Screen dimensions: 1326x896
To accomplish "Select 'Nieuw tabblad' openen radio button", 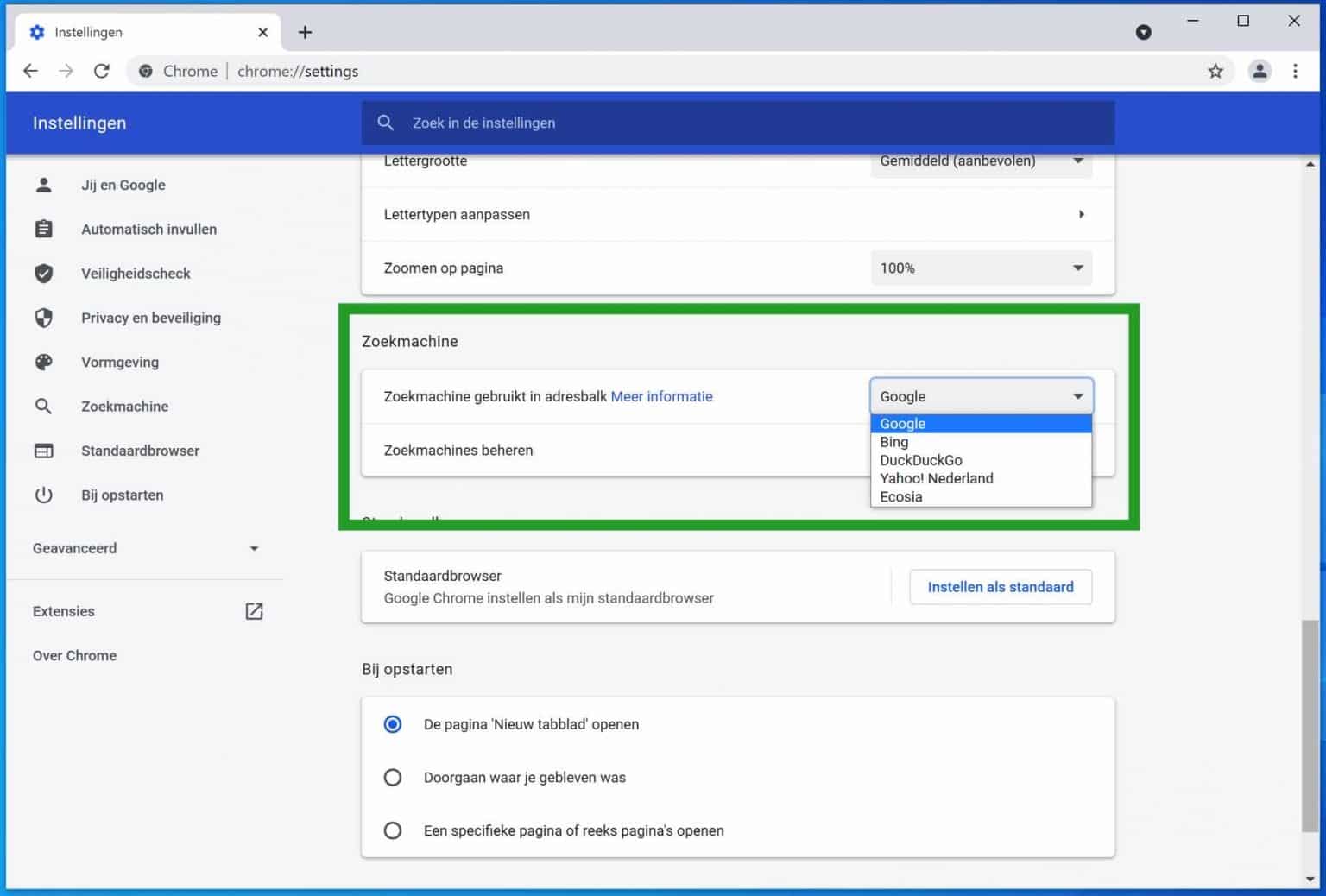I will 393,724.
